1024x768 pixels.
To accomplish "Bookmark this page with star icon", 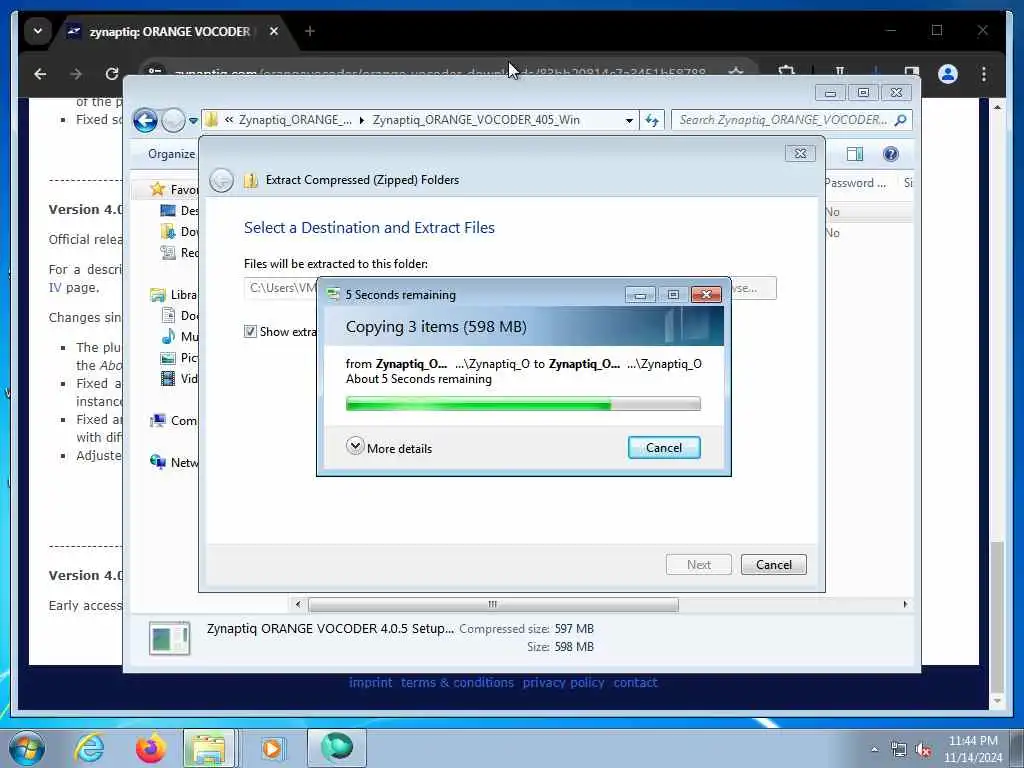I will tap(736, 72).
